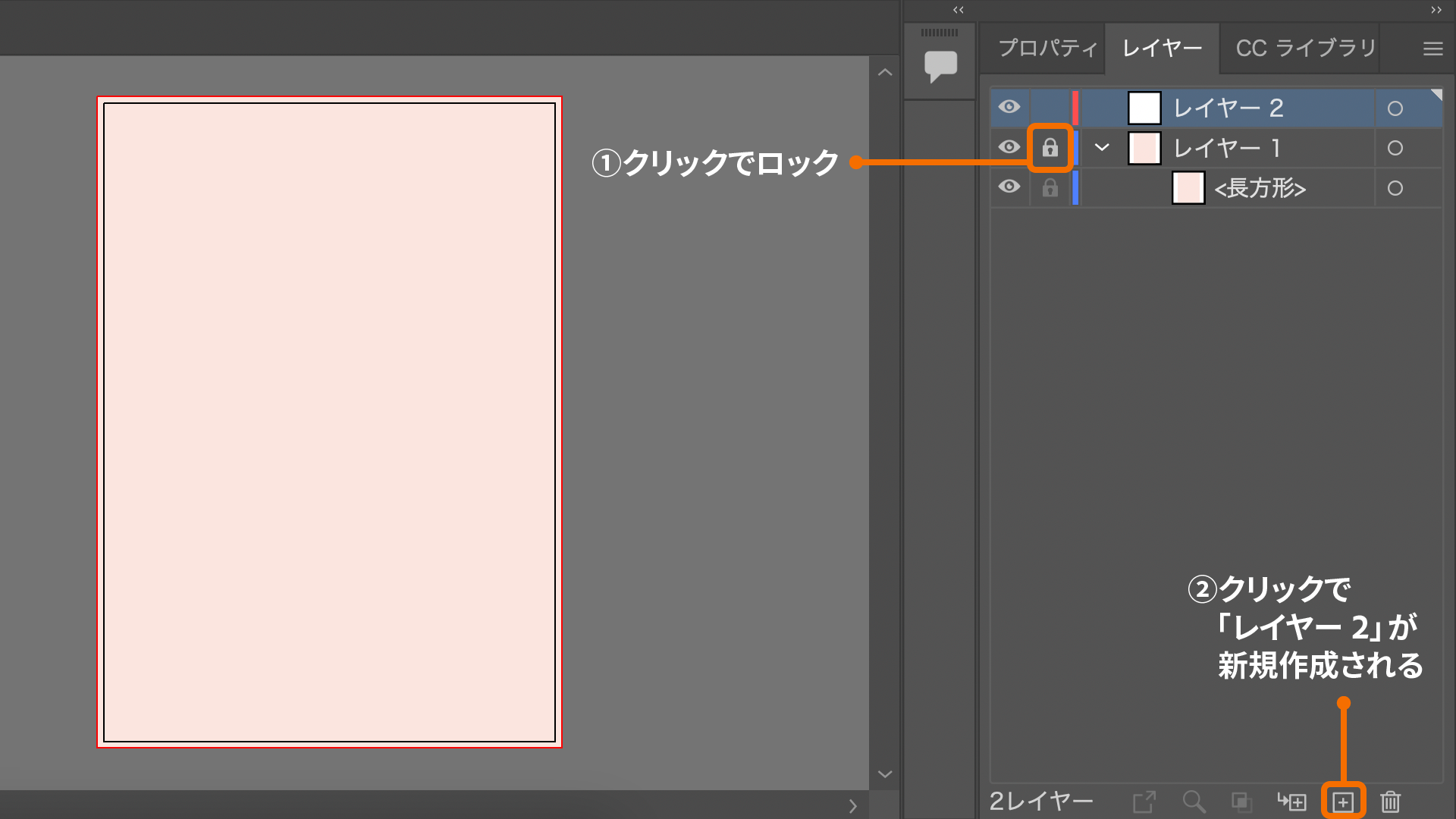Viewport: 1456px width, 819px height.
Task: Click the trash icon to delete selection
Action: (x=1390, y=802)
